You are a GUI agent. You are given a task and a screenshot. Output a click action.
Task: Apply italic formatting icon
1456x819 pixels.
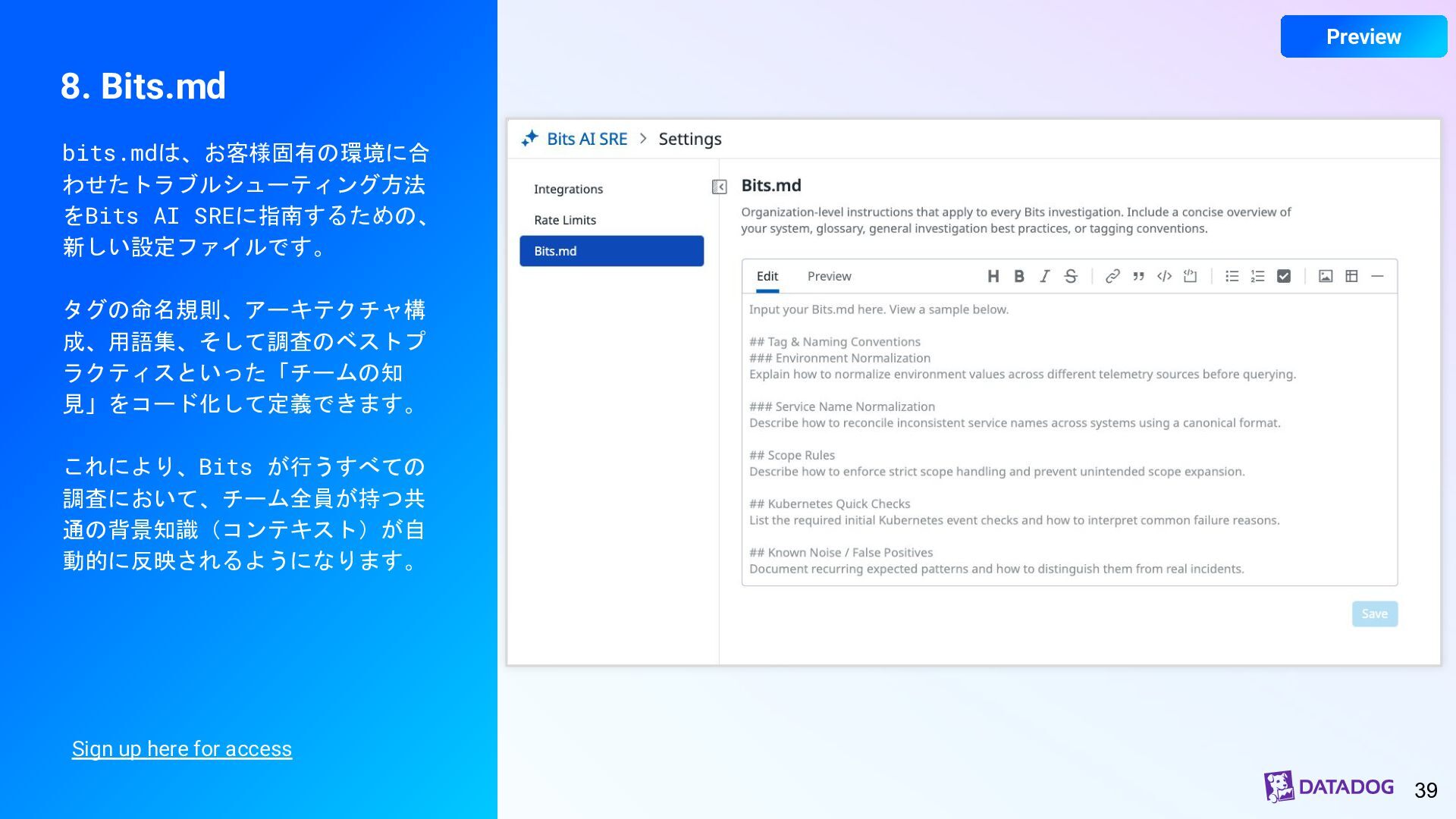click(x=1044, y=276)
